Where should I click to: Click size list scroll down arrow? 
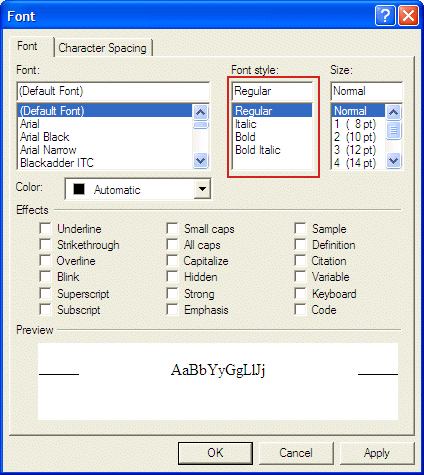pos(394,161)
